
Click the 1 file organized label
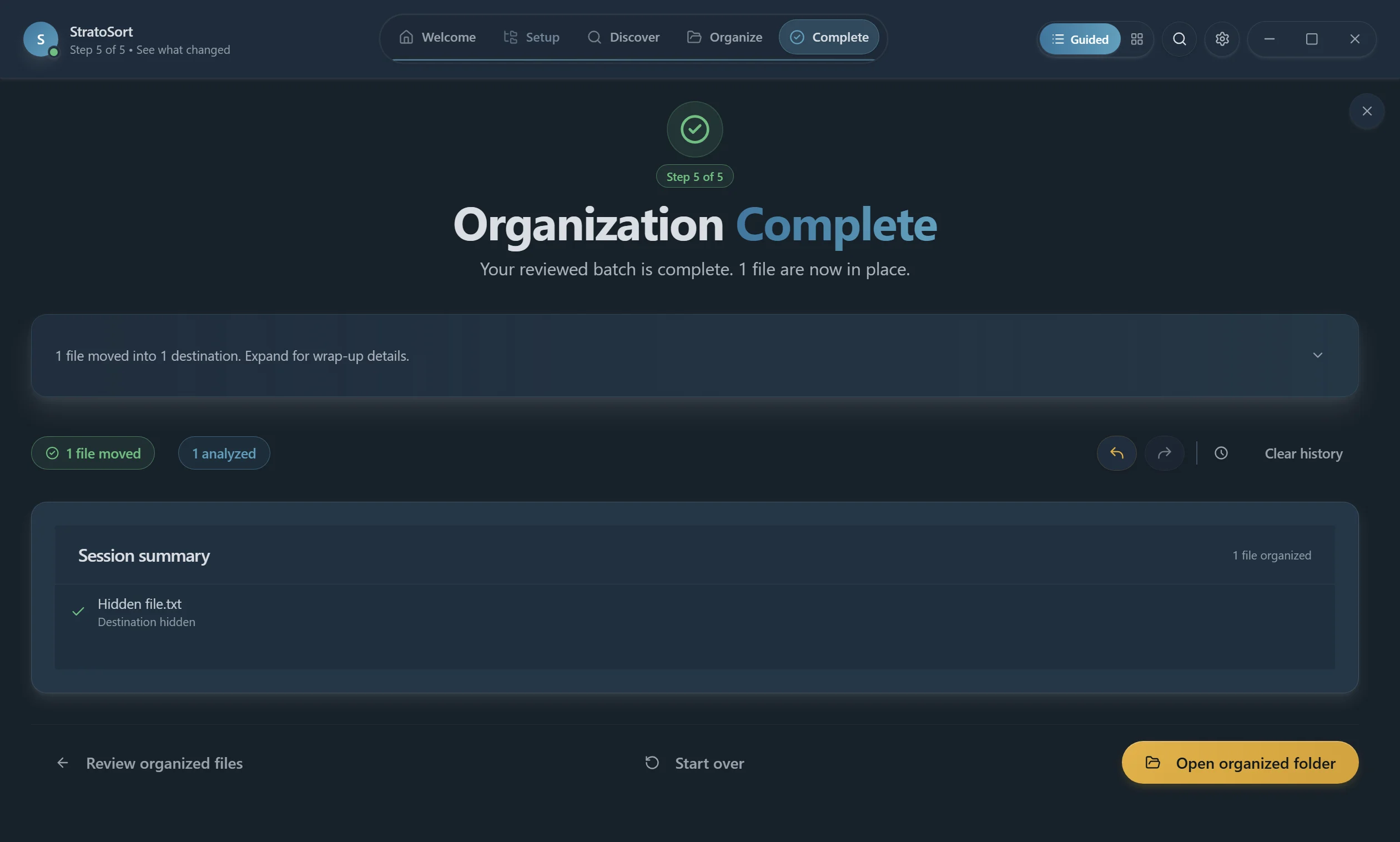point(1271,556)
